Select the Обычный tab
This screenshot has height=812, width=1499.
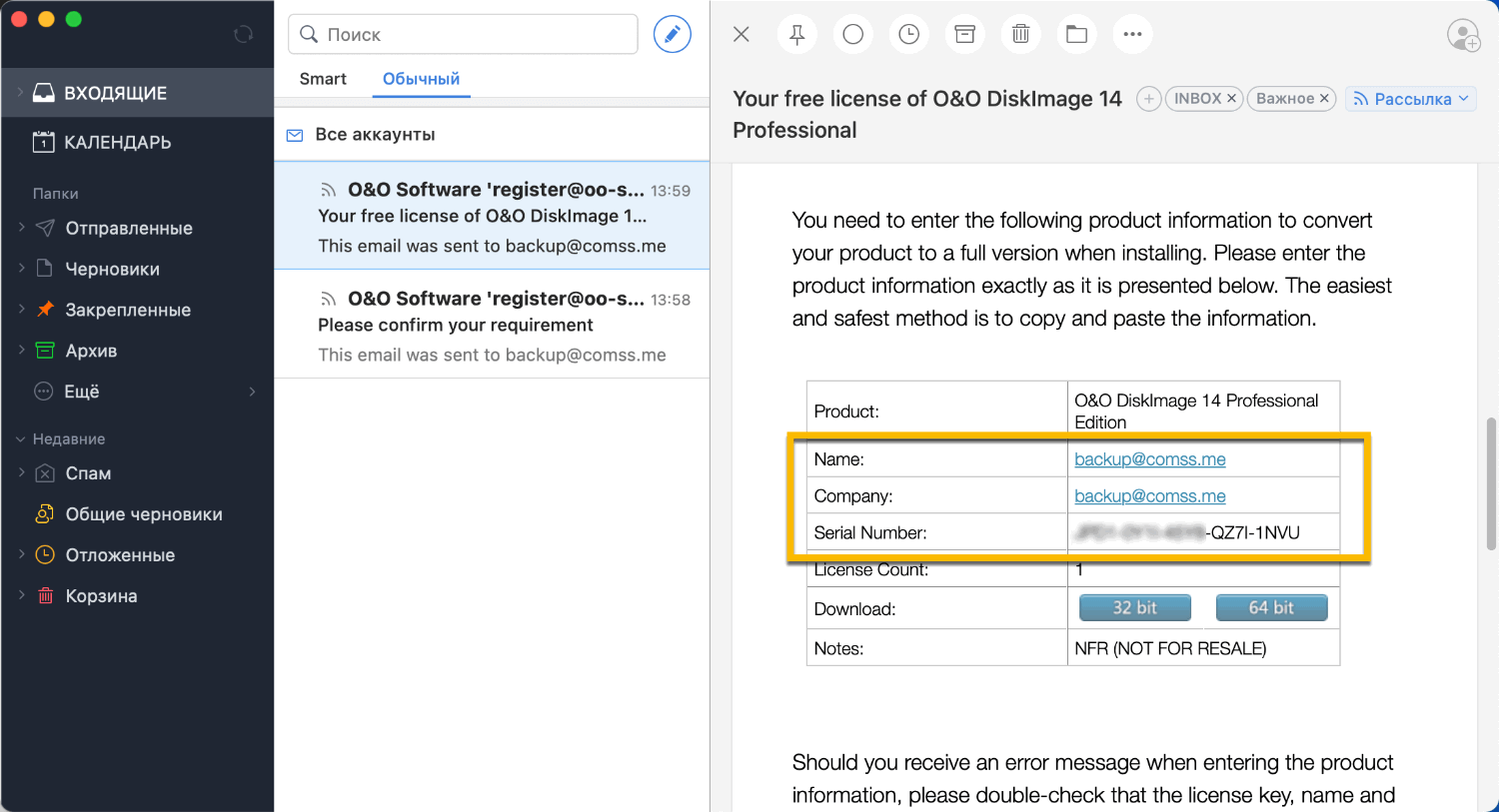pos(421,78)
